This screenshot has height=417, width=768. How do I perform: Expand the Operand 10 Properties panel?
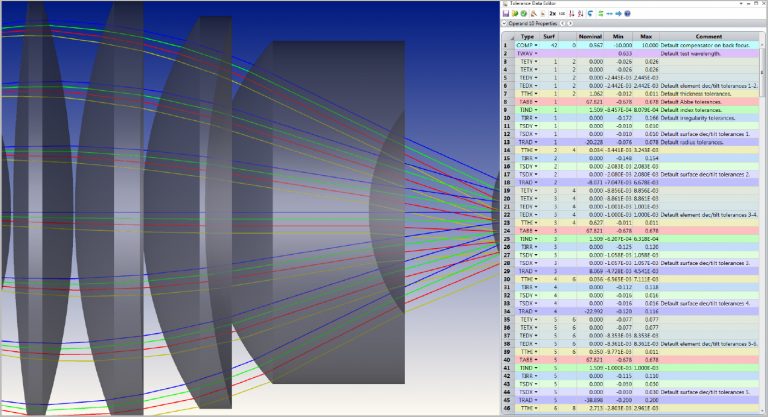pyautogui.click(x=504, y=23)
